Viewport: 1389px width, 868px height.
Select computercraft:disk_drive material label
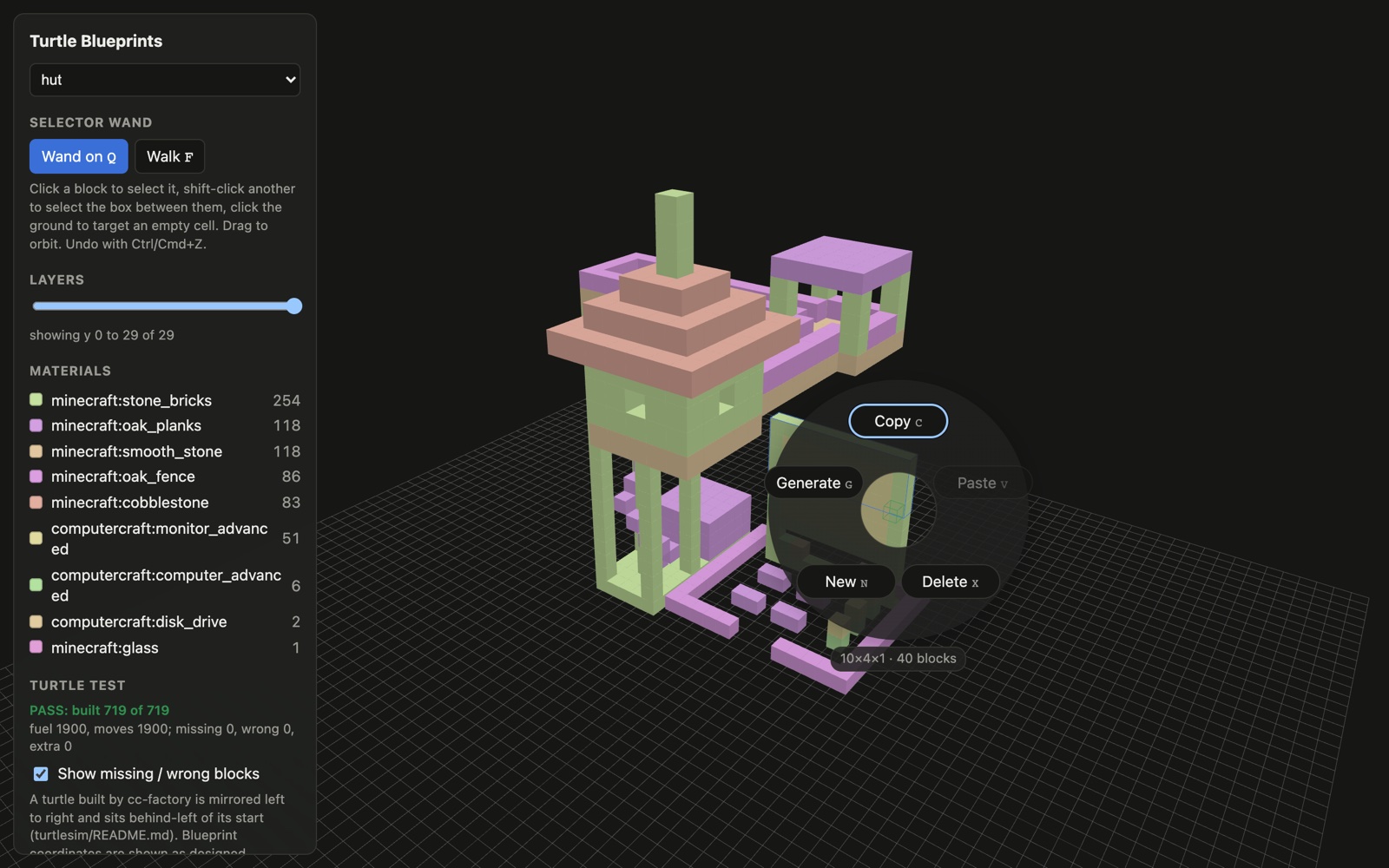tap(139, 621)
